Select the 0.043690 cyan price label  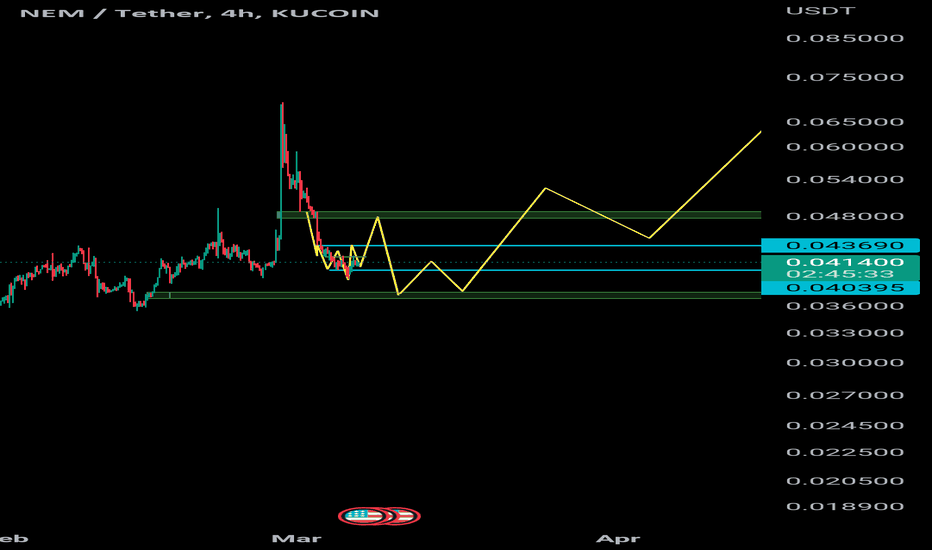840,245
